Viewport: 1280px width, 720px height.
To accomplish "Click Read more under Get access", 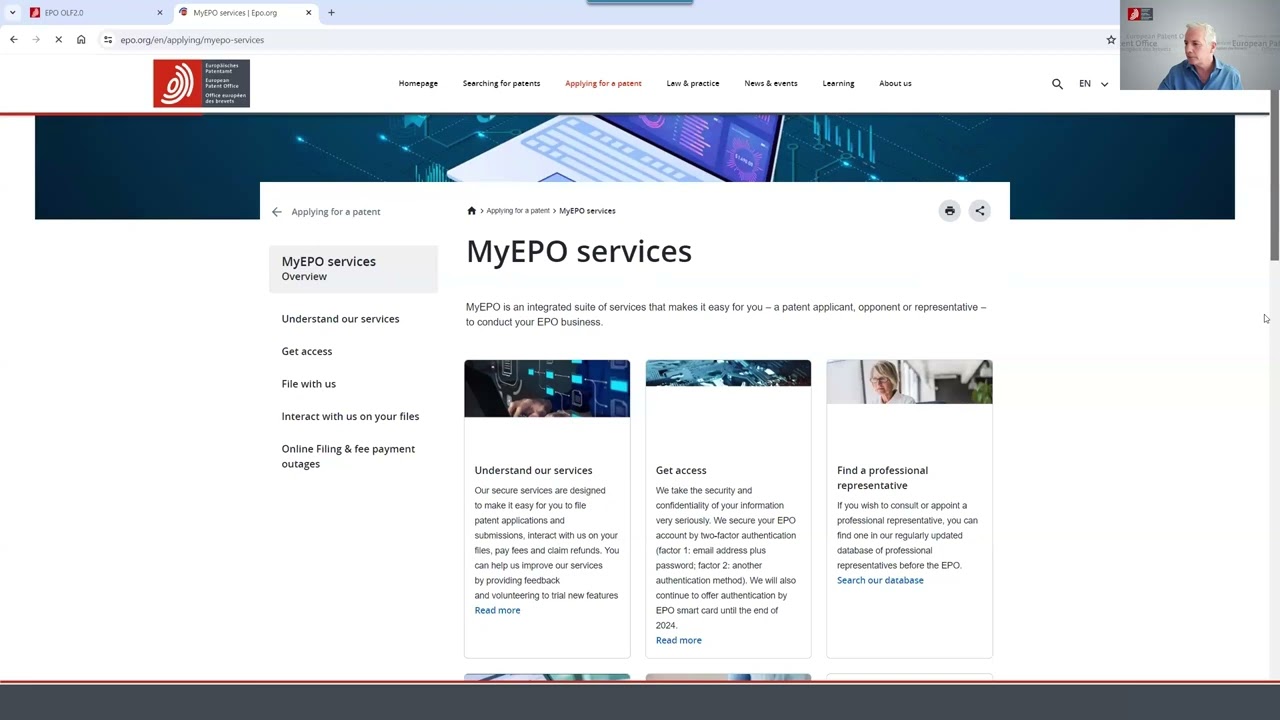I will tap(679, 640).
